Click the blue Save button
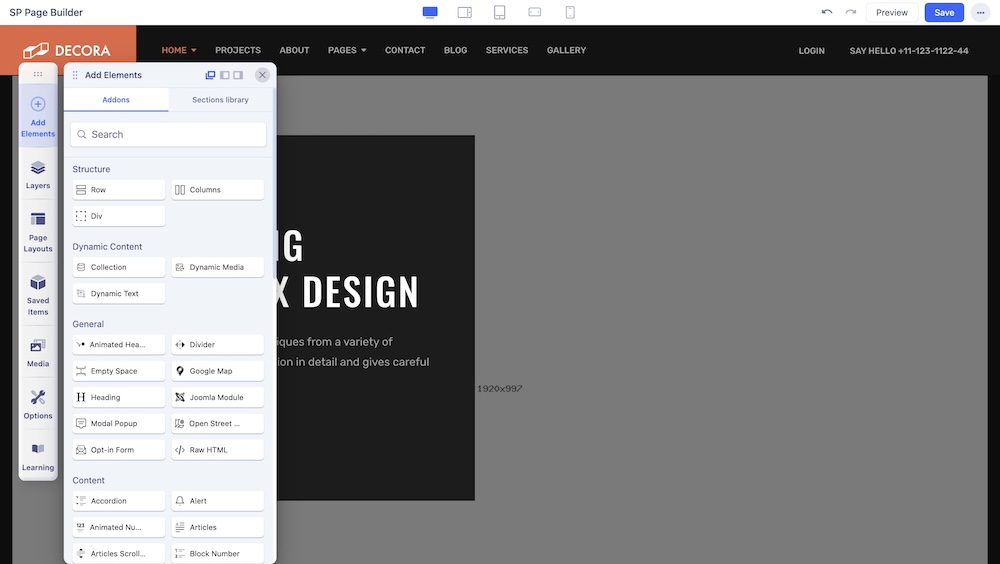1000x564 pixels. click(944, 12)
